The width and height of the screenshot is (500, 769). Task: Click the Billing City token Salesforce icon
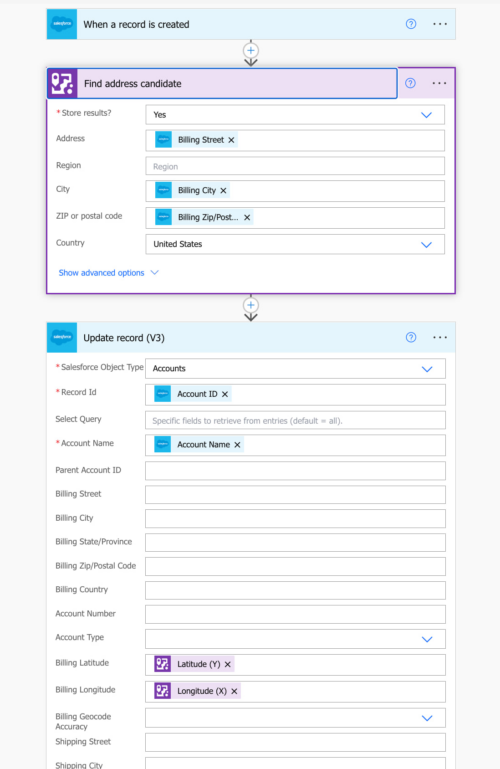163,190
